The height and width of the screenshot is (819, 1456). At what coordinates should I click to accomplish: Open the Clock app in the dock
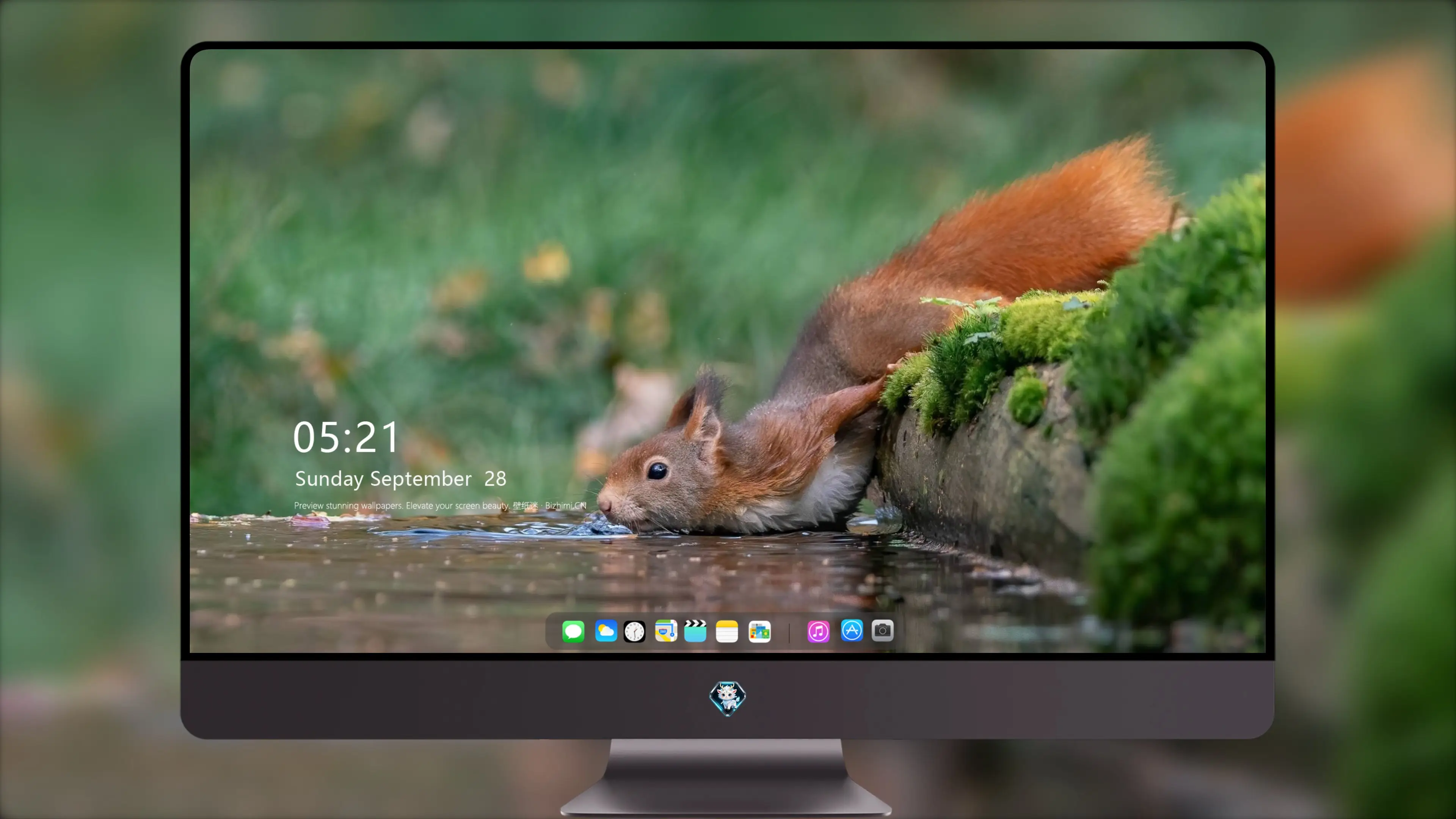pyautogui.click(x=634, y=631)
